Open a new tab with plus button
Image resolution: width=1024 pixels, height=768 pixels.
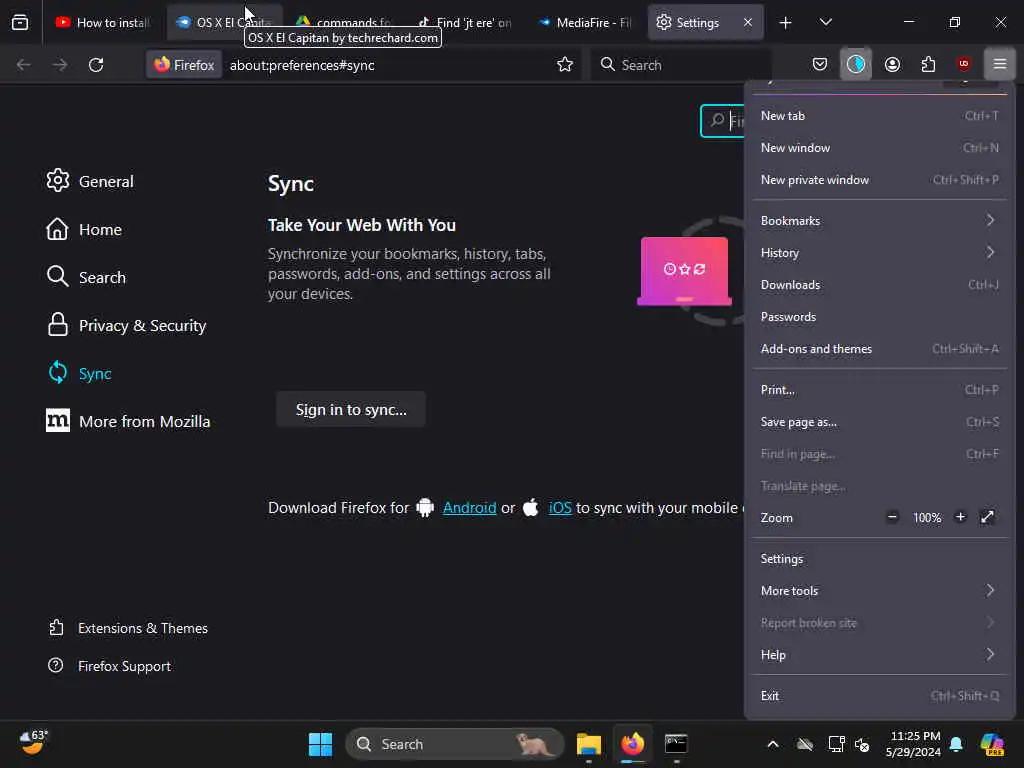point(786,23)
